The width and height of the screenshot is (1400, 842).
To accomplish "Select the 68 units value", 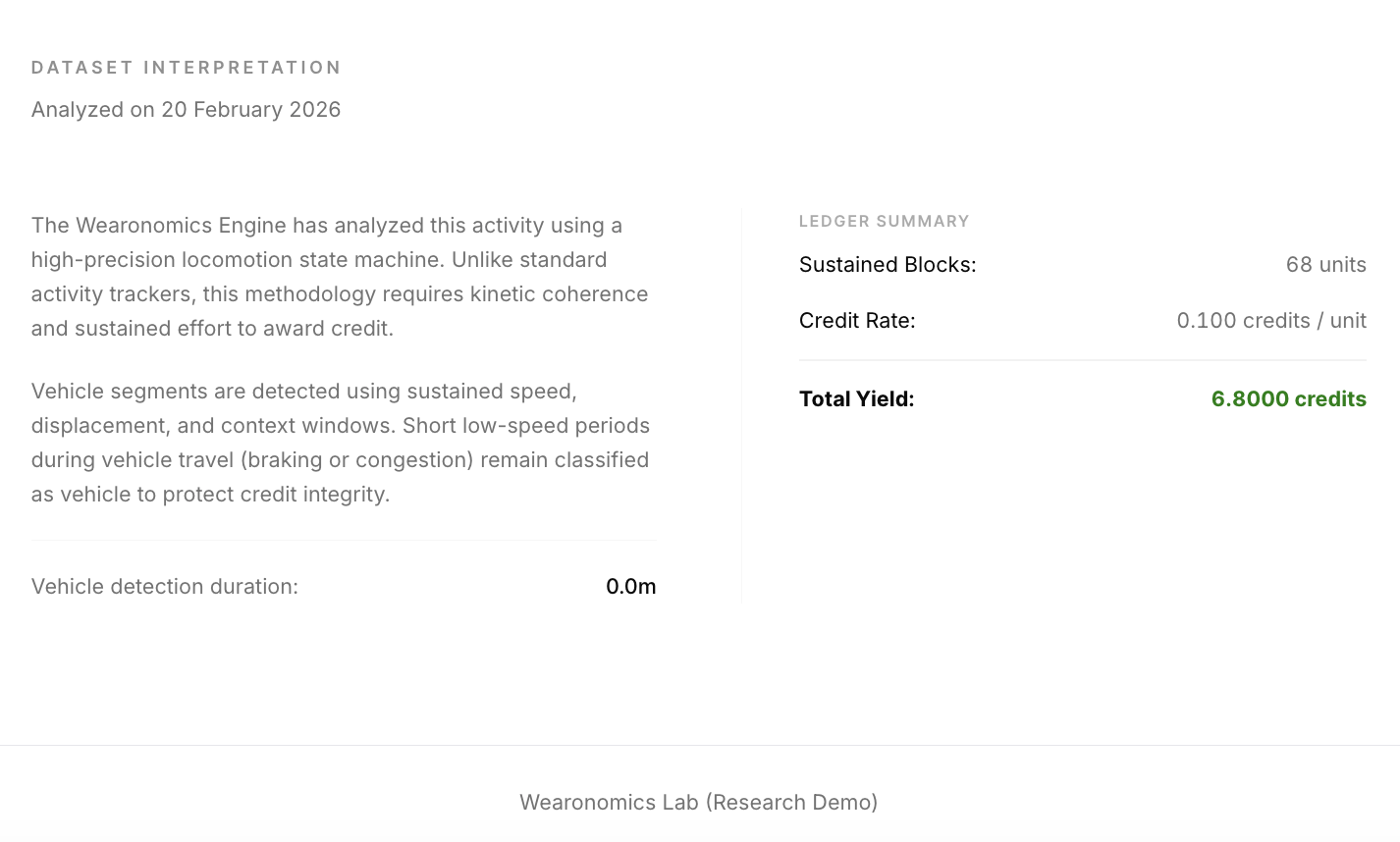I will click(1326, 265).
